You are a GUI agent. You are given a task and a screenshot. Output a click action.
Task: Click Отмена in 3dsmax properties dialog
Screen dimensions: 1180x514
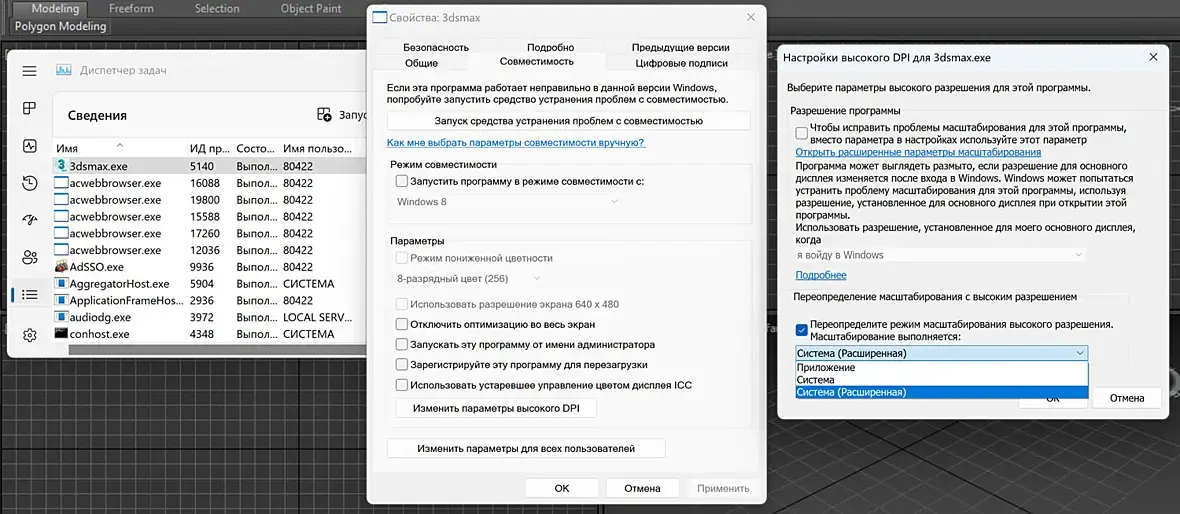tap(643, 488)
